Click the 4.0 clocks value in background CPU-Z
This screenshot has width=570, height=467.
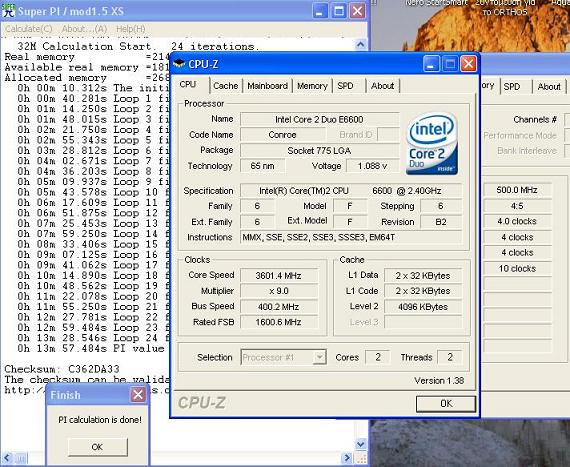(517, 221)
